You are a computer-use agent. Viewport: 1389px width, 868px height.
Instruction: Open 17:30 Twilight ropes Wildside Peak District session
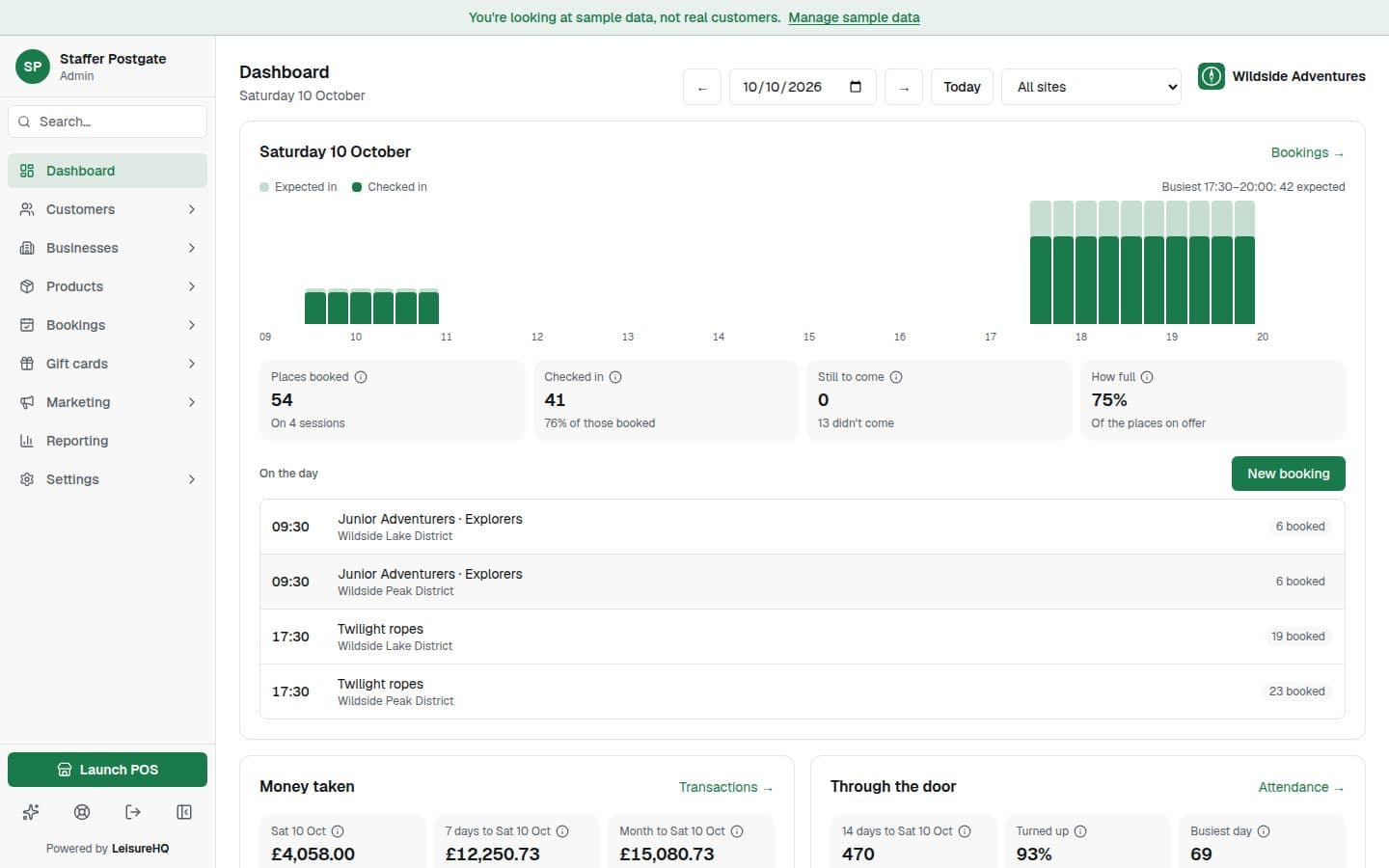(802, 692)
